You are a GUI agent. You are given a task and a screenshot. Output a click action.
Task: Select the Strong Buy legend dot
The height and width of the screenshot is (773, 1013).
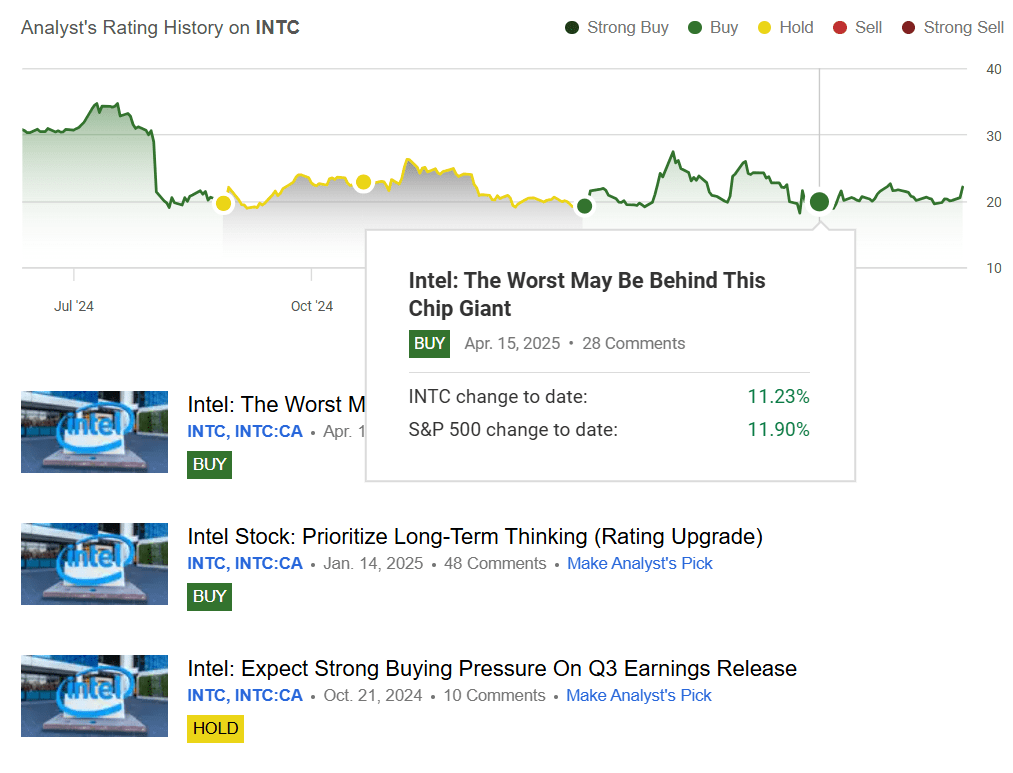[571, 27]
